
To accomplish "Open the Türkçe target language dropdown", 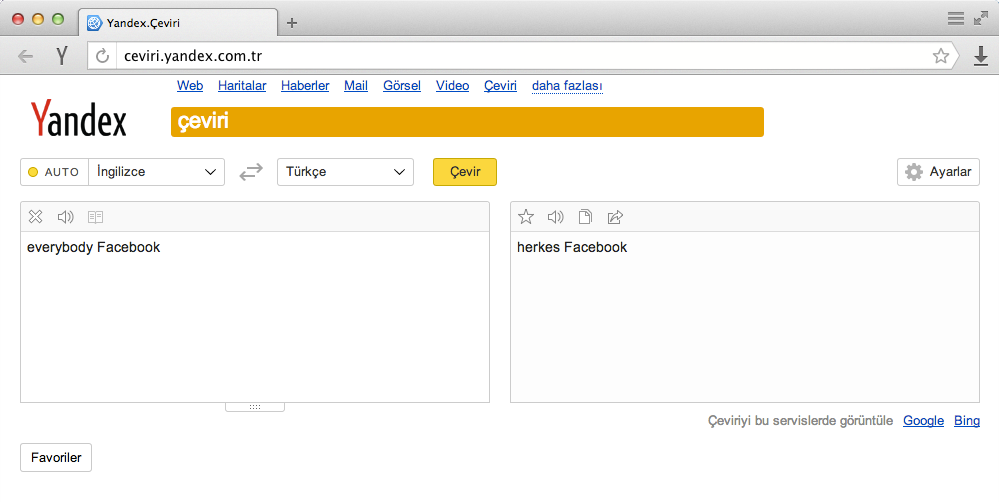I will (x=345, y=172).
